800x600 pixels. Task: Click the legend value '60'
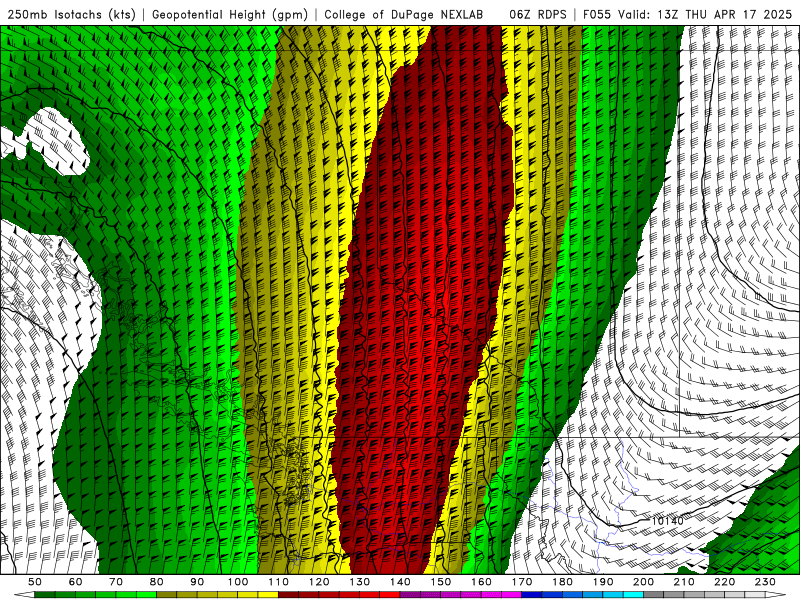point(75,582)
